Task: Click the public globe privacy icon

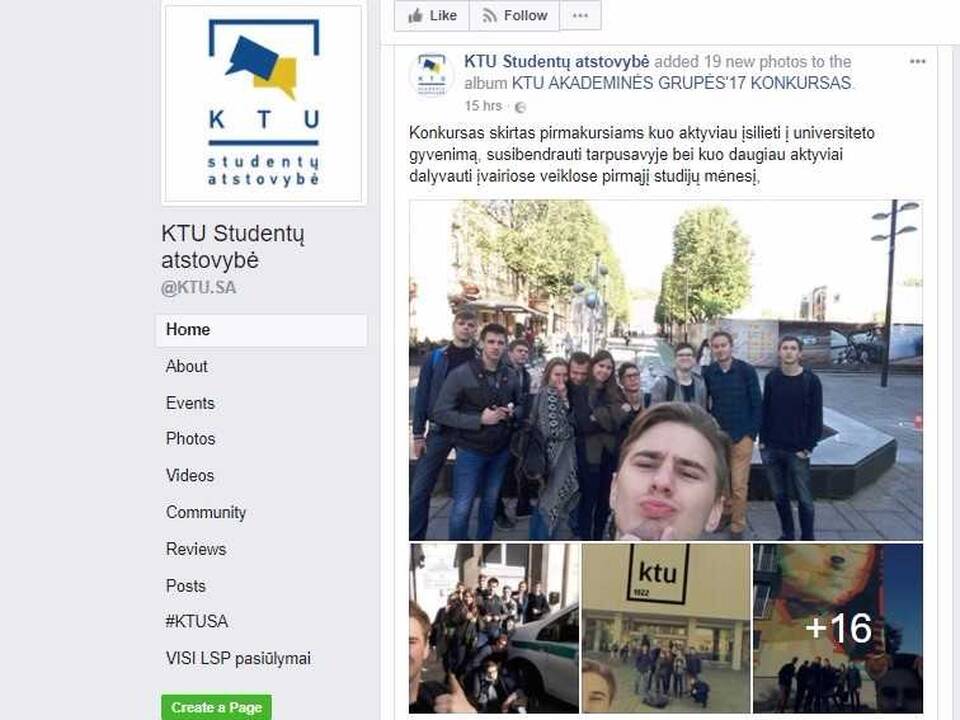Action: point(520,107)
